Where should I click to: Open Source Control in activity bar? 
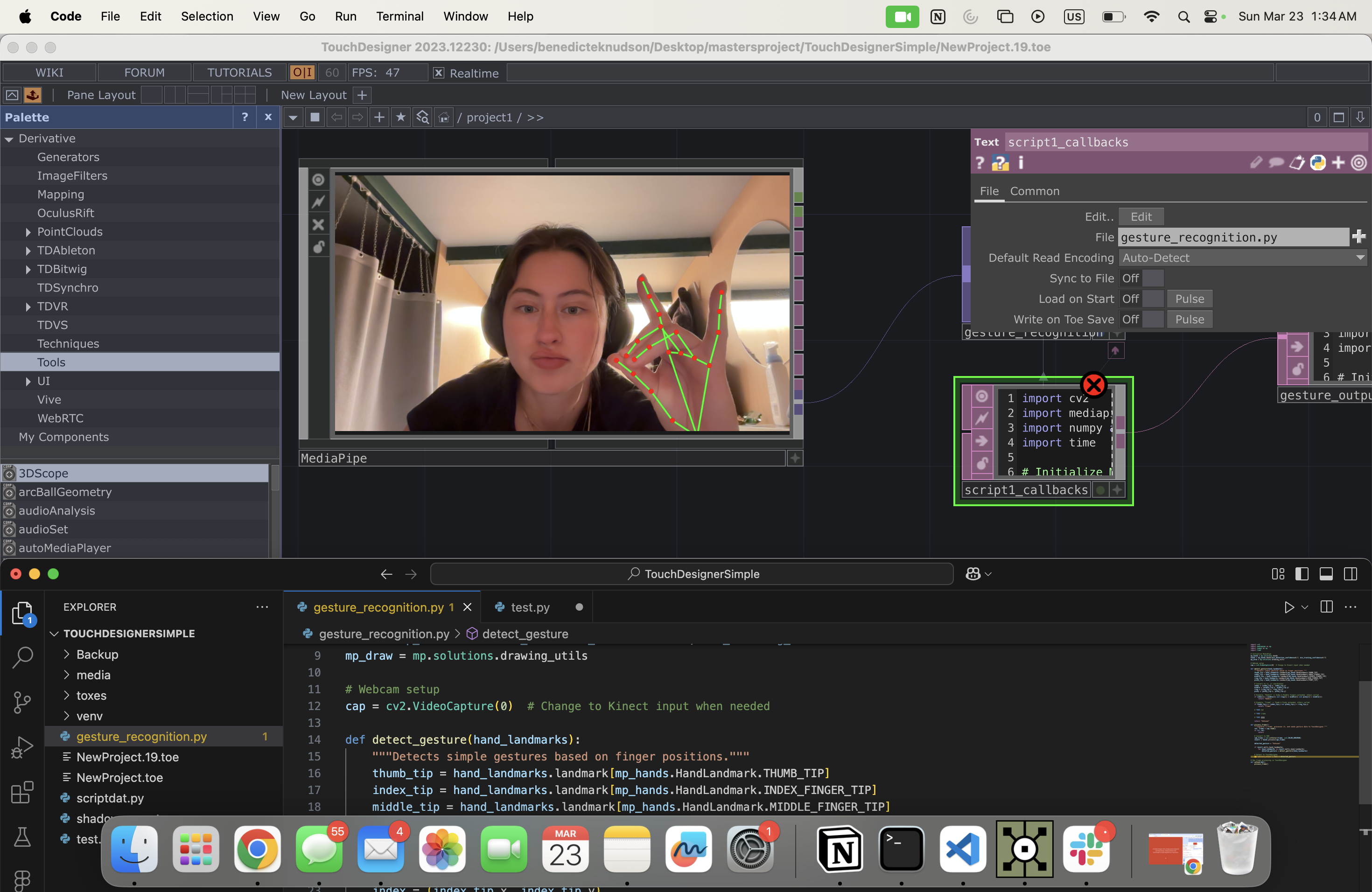pos(22,702)
